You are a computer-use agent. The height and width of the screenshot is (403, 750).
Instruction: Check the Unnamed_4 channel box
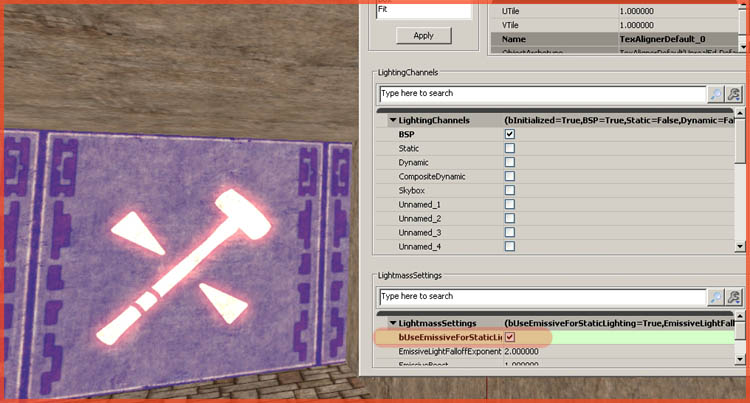point(510,246)
